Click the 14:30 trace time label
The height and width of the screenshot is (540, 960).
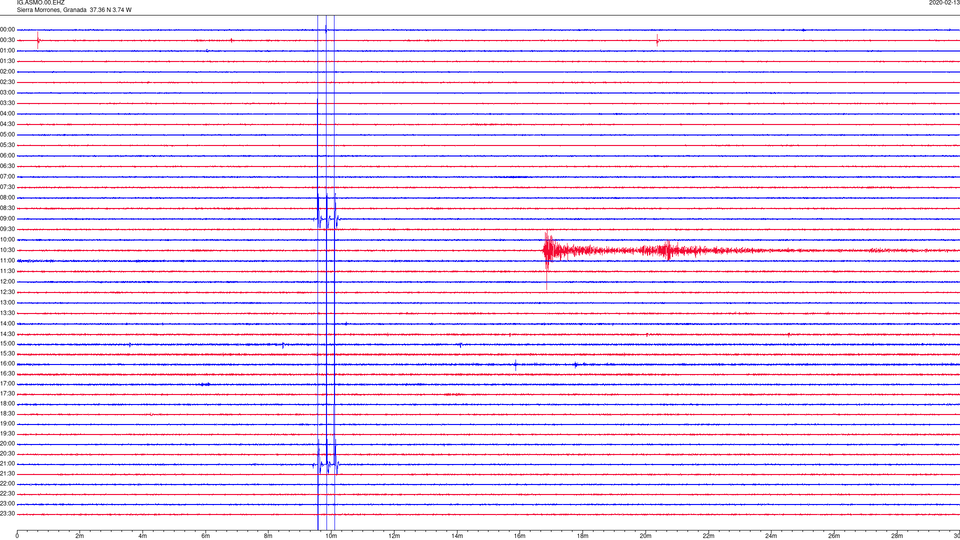(x=8, y=334)
